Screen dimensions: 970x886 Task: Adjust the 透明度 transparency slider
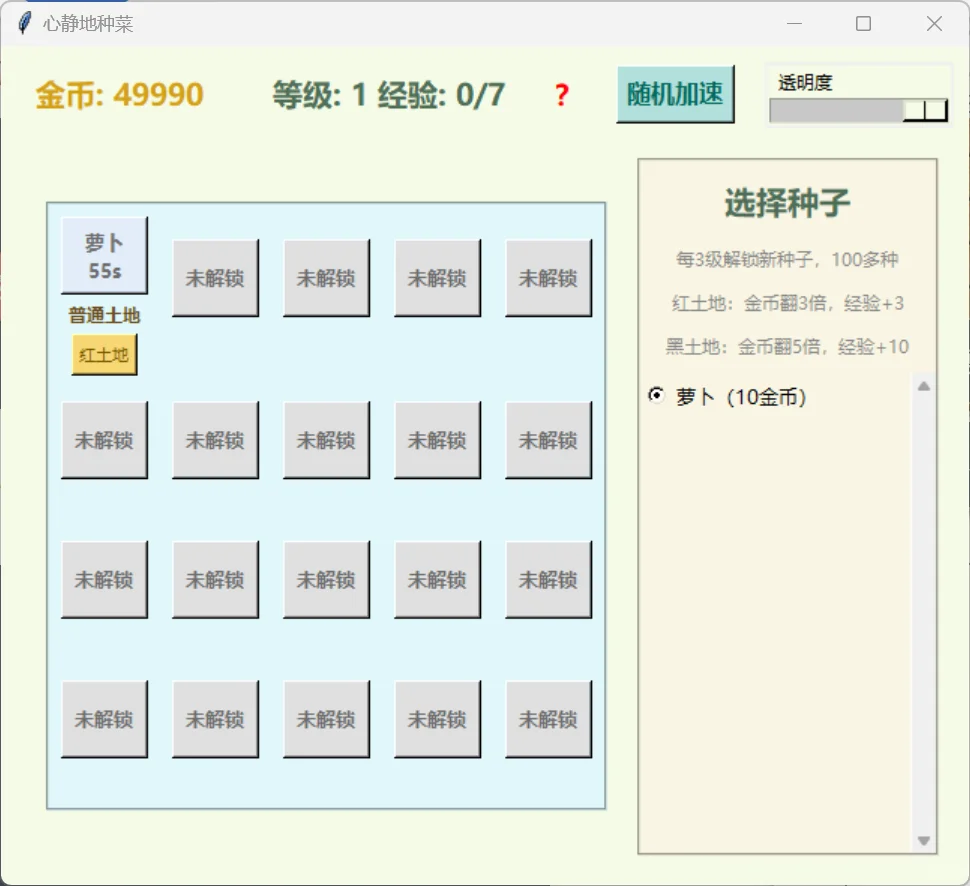925,111
